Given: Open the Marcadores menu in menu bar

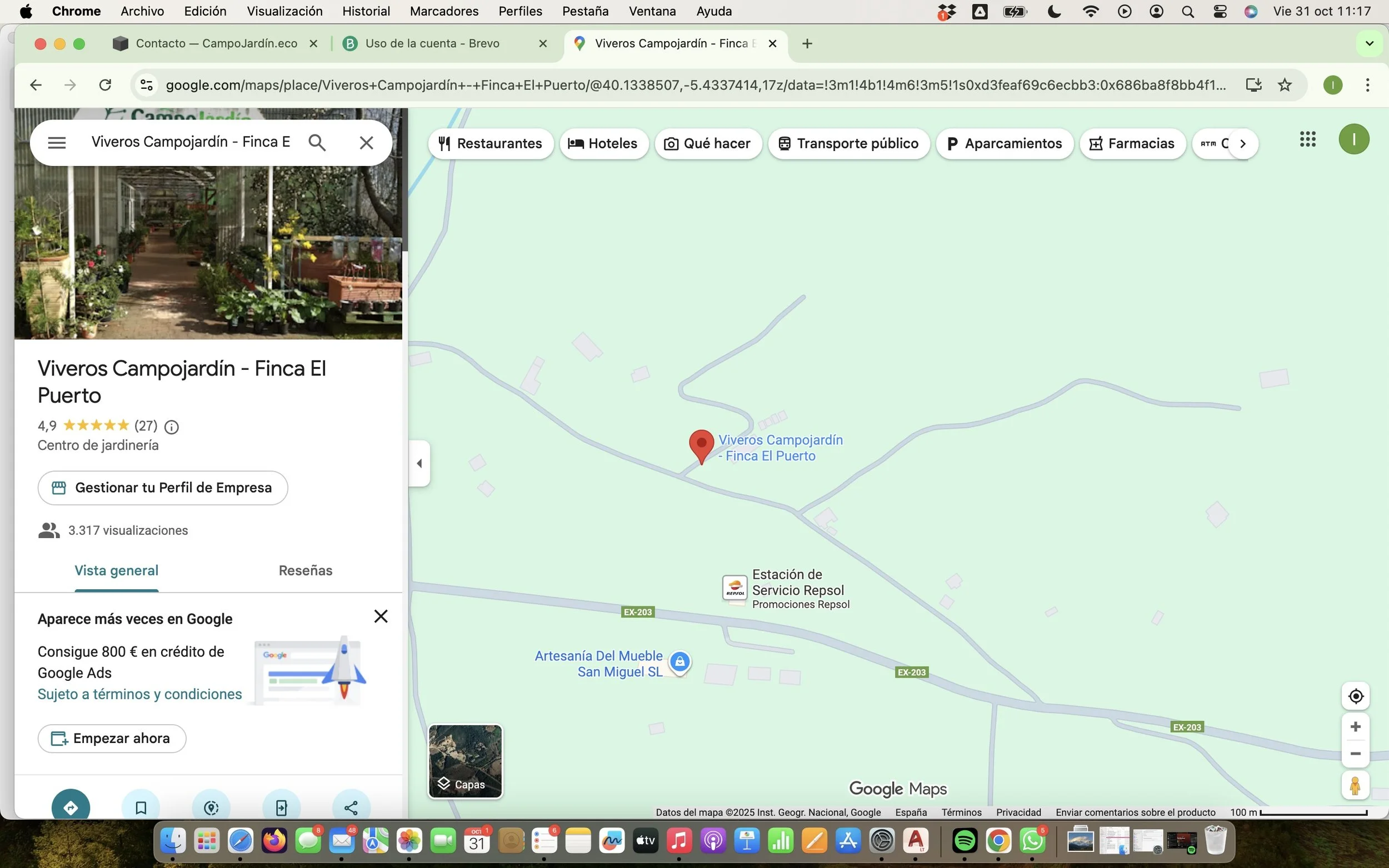Looking at the screenshot, I should pyautogui.click(x=444, y=11).
